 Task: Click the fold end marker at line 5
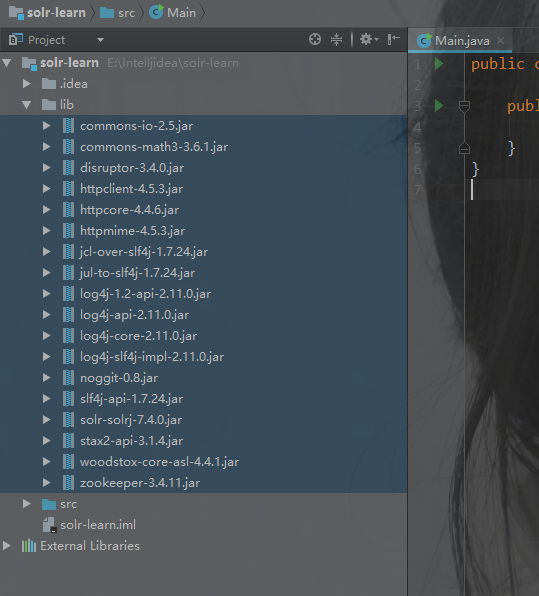[x=464, y=148]
